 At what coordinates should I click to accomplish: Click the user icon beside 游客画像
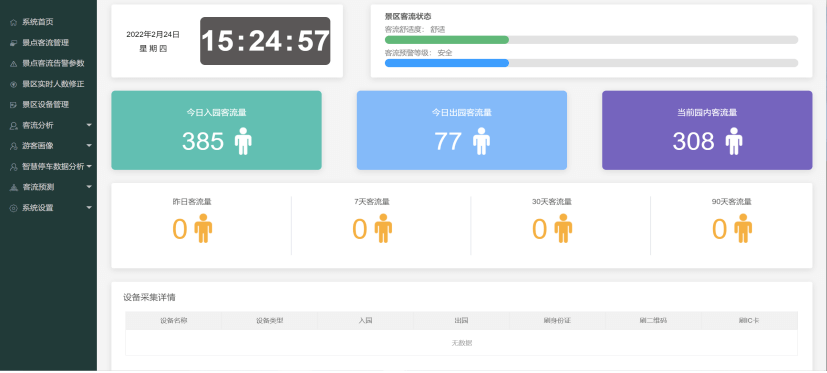(14, 146)
